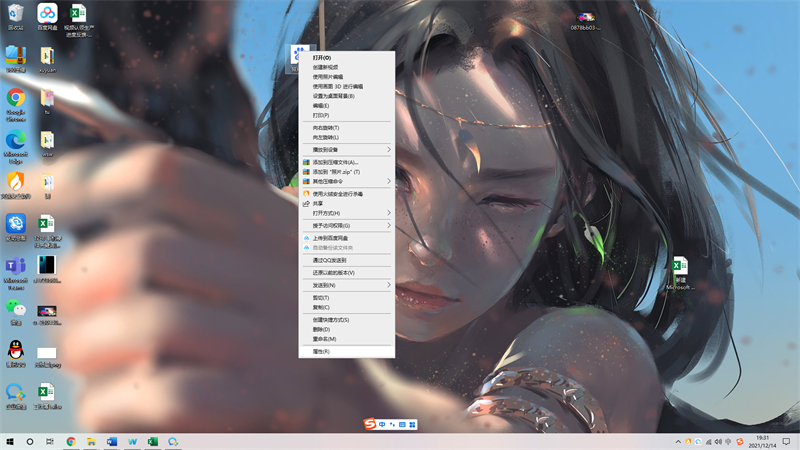
Task: Choose 向右旋转(T) in the context menu
Action: pyautogui.click(x=346, y=128)
